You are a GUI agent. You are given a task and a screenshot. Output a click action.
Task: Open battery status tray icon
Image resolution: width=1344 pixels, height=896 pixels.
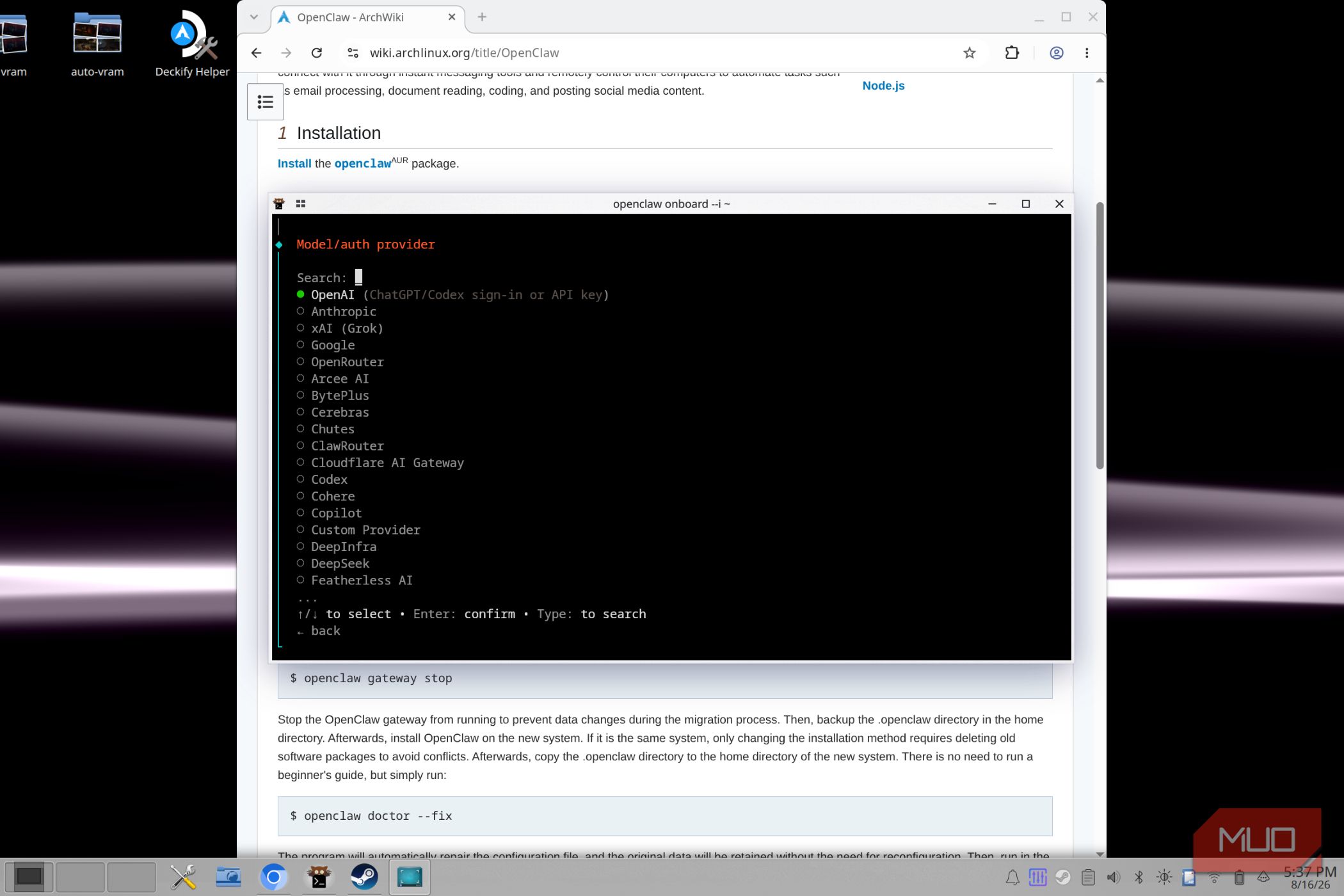[x=1239, y=877]
